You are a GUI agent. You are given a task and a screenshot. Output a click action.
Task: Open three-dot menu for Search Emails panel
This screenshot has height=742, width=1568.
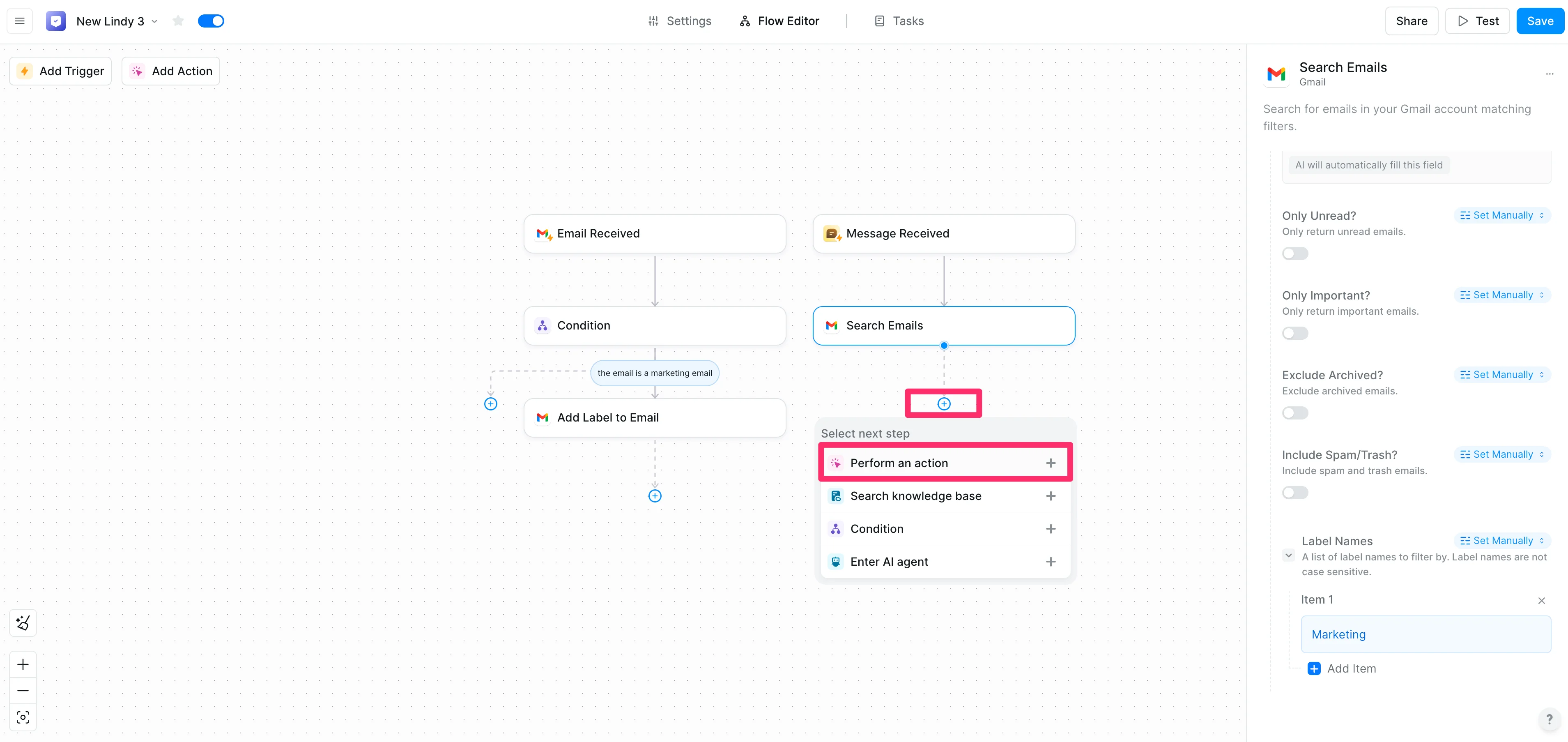(x=1549, y=74)
